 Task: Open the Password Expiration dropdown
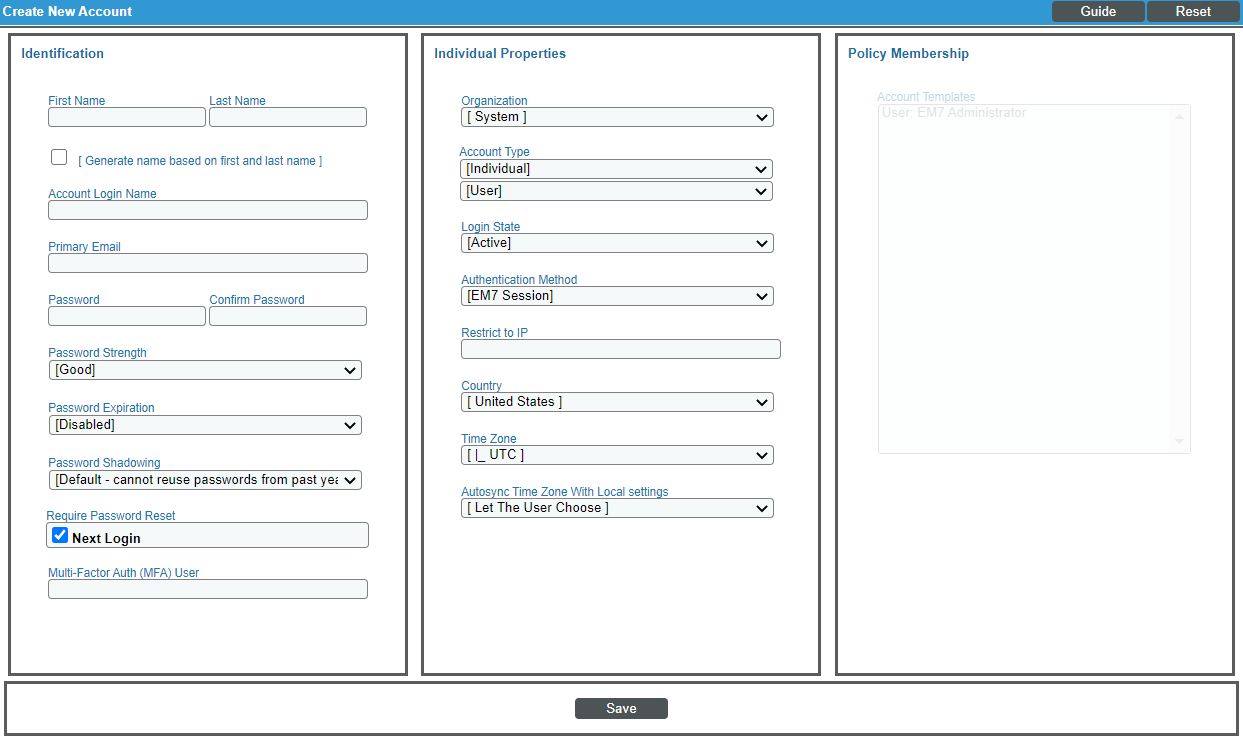coord(204,424)
